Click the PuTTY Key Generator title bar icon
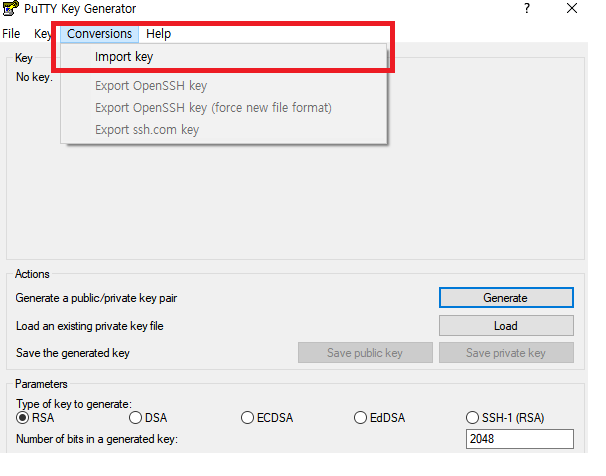Screen dimensions: 606x476 10,8
